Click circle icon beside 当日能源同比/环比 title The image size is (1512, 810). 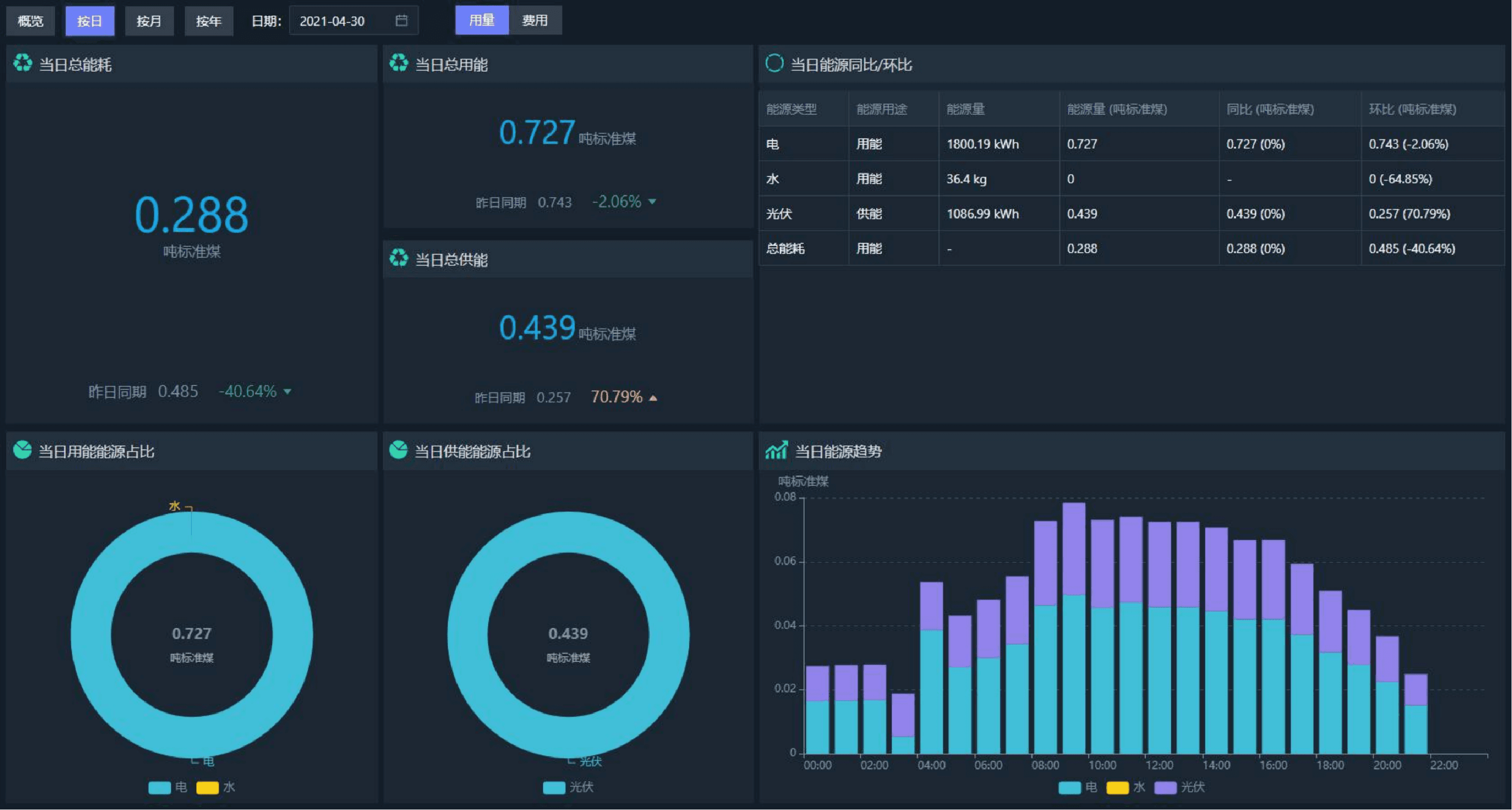[x=774, y=63]
